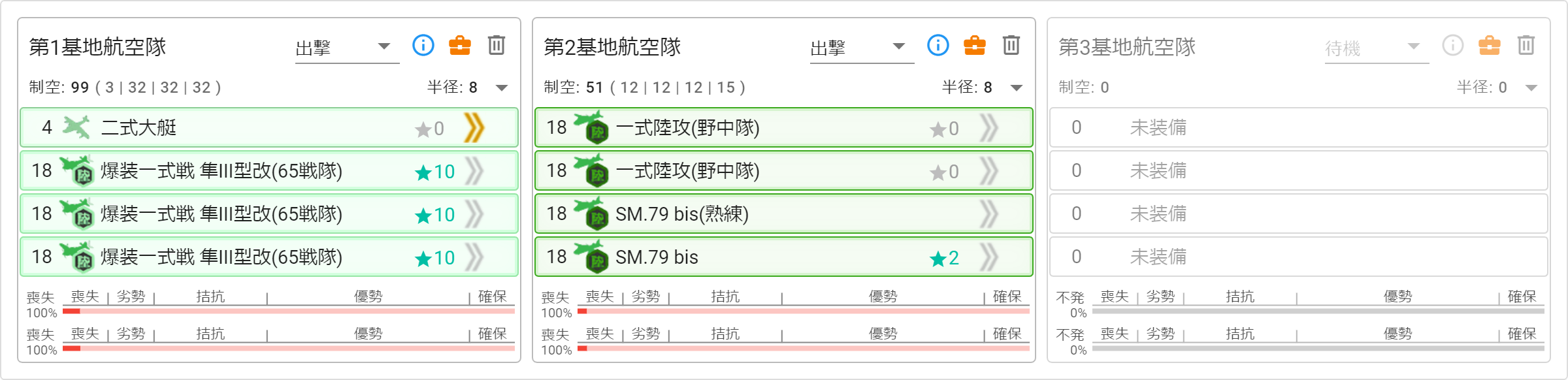Toggle proficiency chevron on SM.79 bis(熟練)
This screenshot has width=1568, height=380.
(989, 214)
